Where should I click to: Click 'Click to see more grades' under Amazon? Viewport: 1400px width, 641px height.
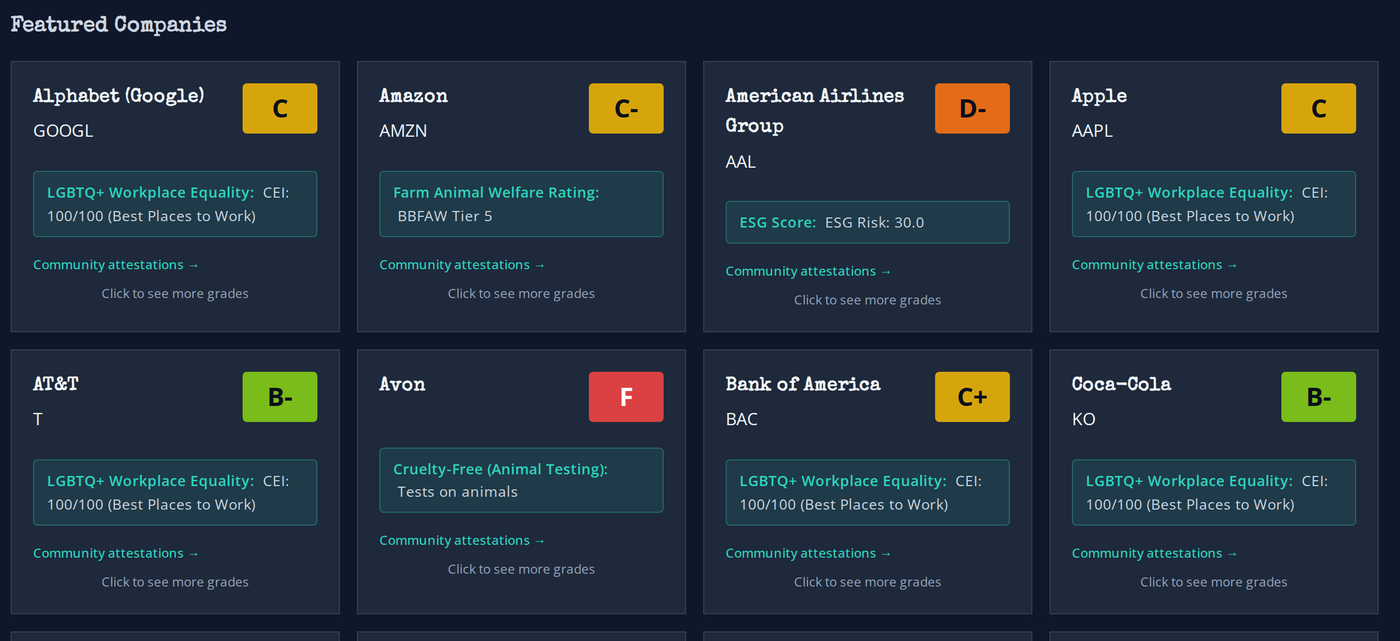tap(521, 293)
